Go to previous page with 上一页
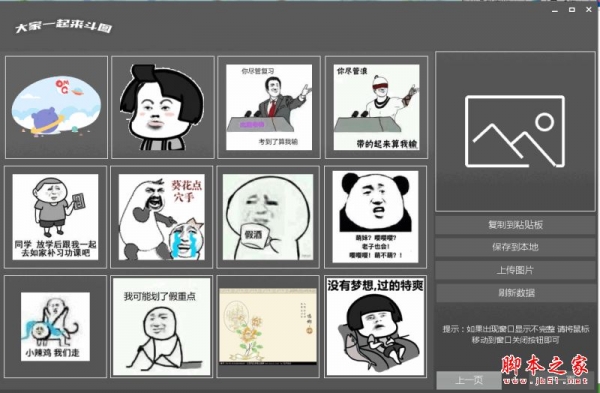Image resolution: width=600 pixels, height=393 pixels. [x=469, y=380]
